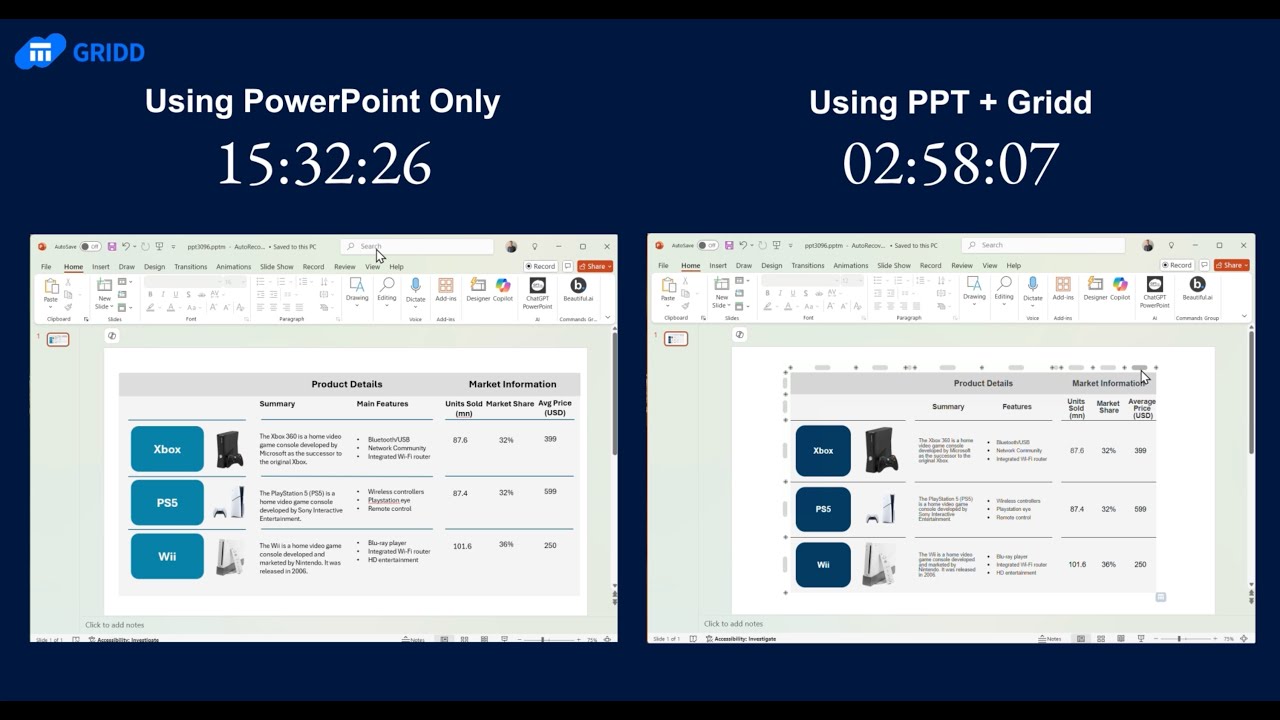Toggle Underline in right window Font group
1280x720 pixels.
pos(792,294)
